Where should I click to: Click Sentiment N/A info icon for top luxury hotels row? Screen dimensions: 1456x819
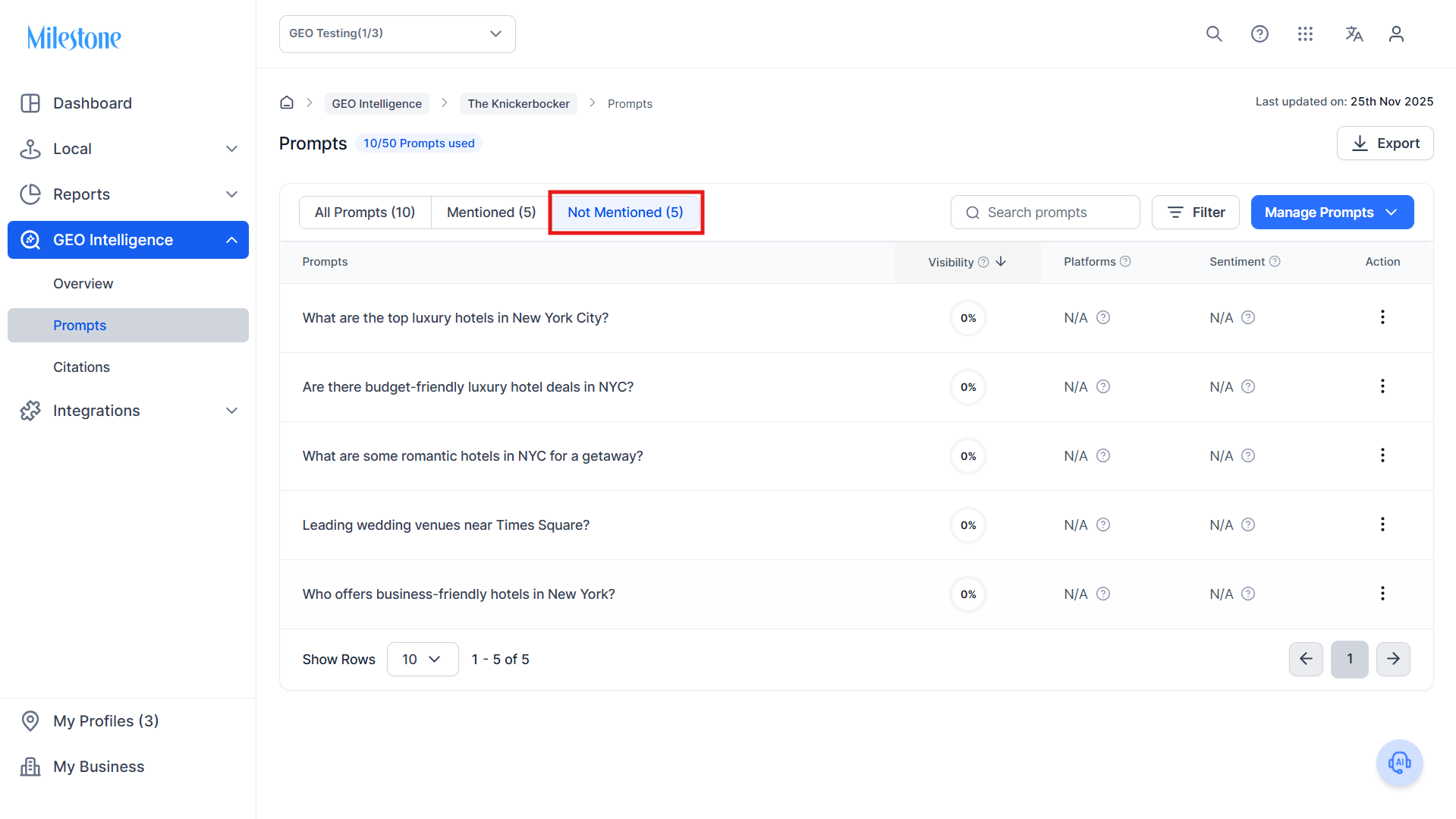click(x=1248, y=317)
